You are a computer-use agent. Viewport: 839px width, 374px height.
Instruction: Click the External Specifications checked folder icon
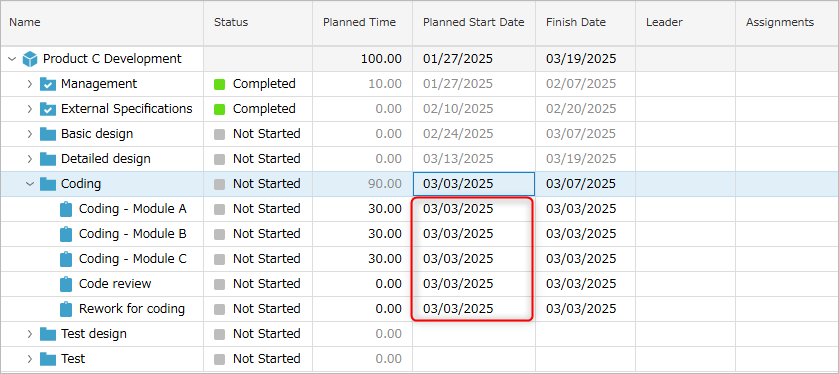tap(48, 109)
